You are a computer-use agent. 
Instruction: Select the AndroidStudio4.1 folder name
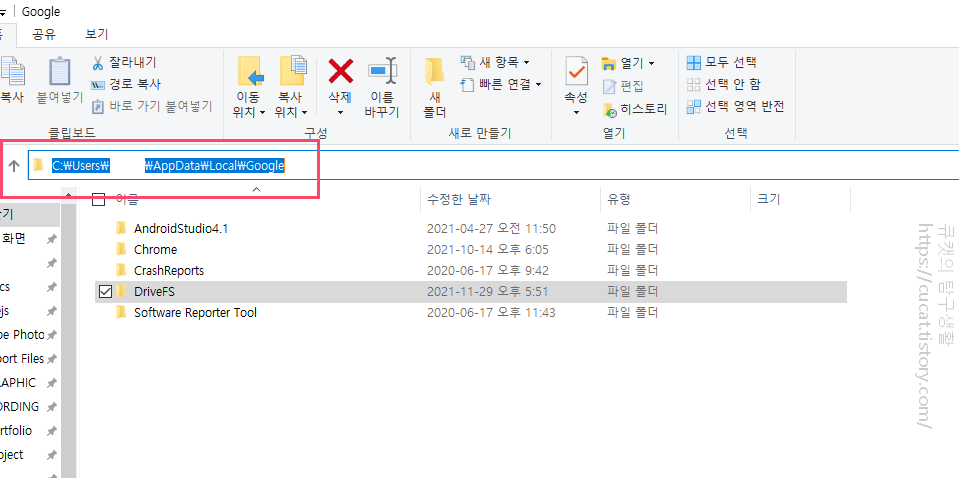tap(181, 229)
